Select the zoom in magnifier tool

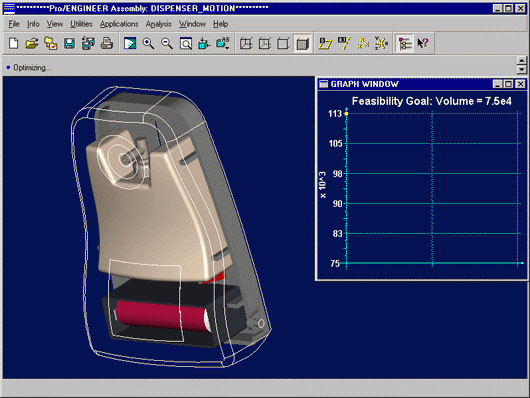[x=148, y=43]
